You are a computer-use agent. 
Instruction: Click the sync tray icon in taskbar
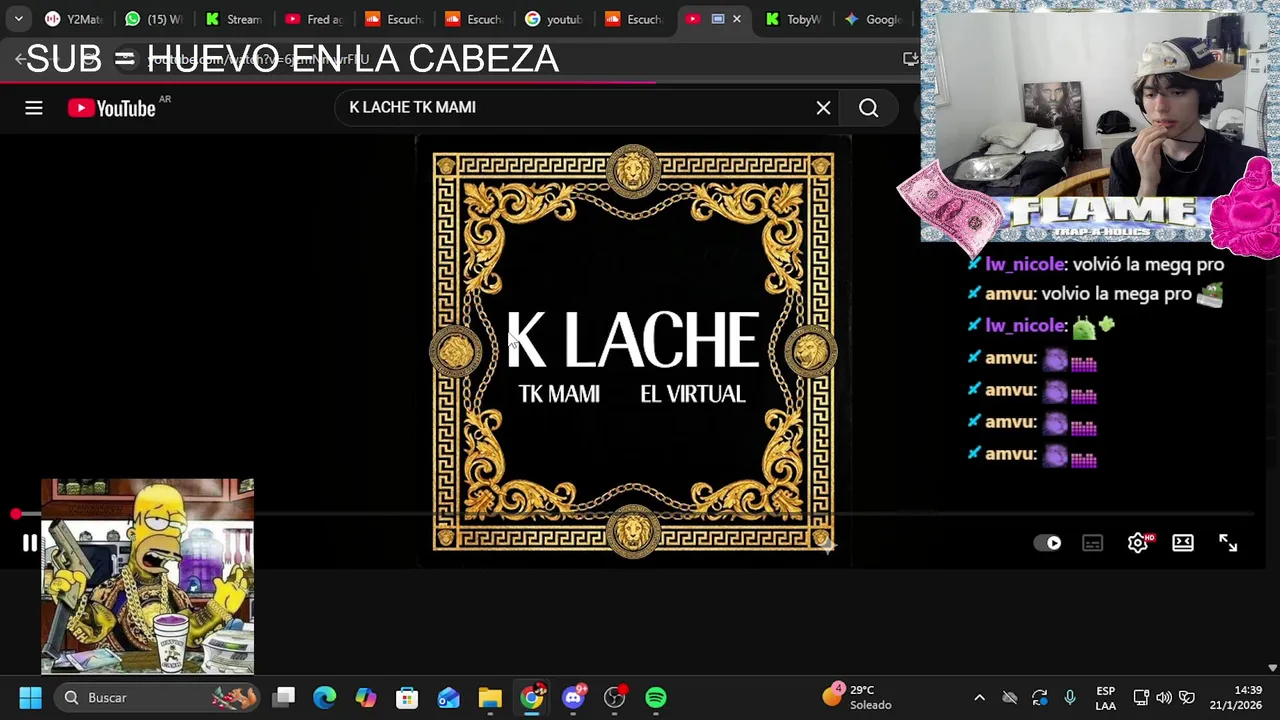click(1040, 697)
